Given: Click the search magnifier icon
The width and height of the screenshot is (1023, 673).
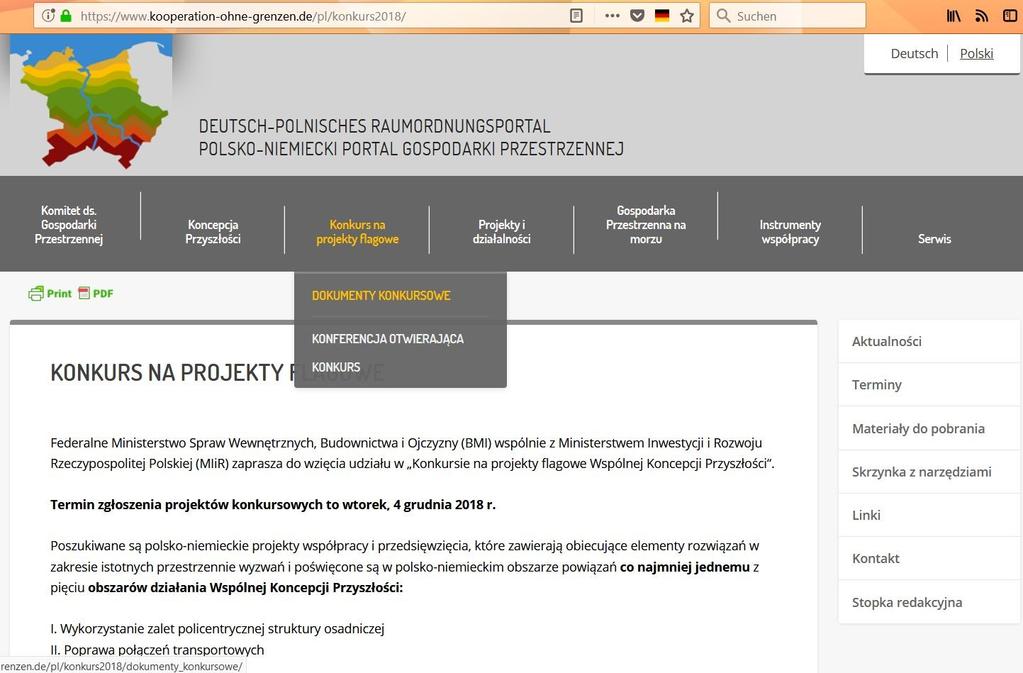Looking at the screenshot, I should (x=723, y=16).
